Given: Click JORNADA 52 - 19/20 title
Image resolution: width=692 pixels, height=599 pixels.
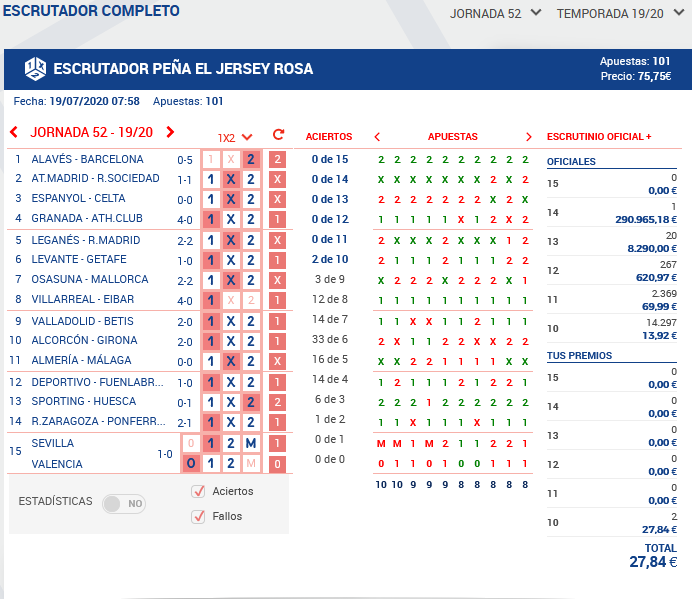Looking at the screenshot, I should (x=91, y=132).
